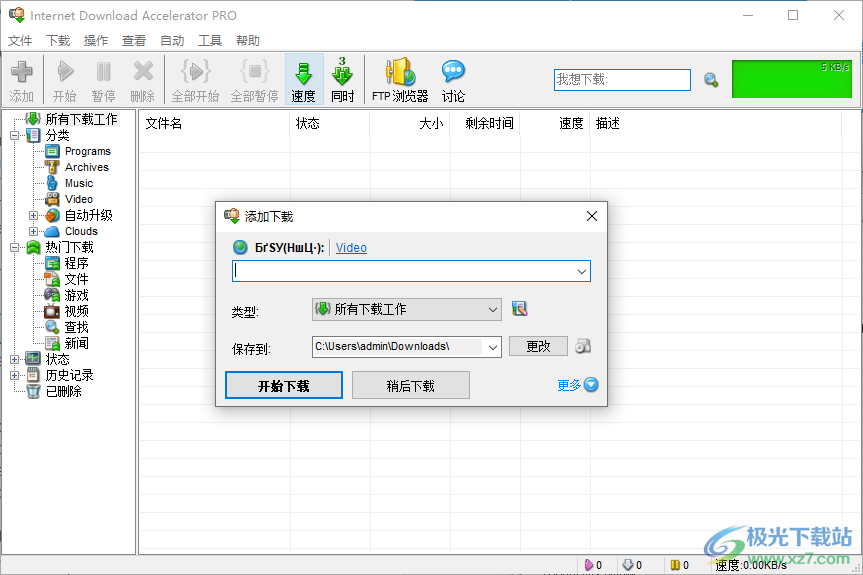Close the 添加下载 dialog

592,216
